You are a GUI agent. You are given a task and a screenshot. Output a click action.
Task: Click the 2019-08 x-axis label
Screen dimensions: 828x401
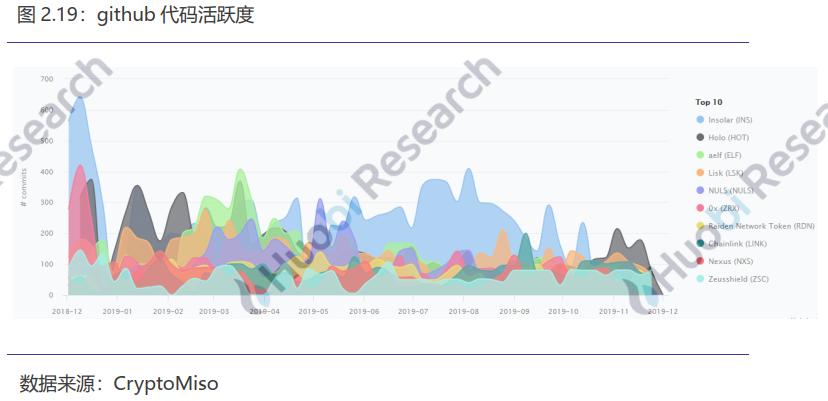pyautogui.click(x=463, y=312)
